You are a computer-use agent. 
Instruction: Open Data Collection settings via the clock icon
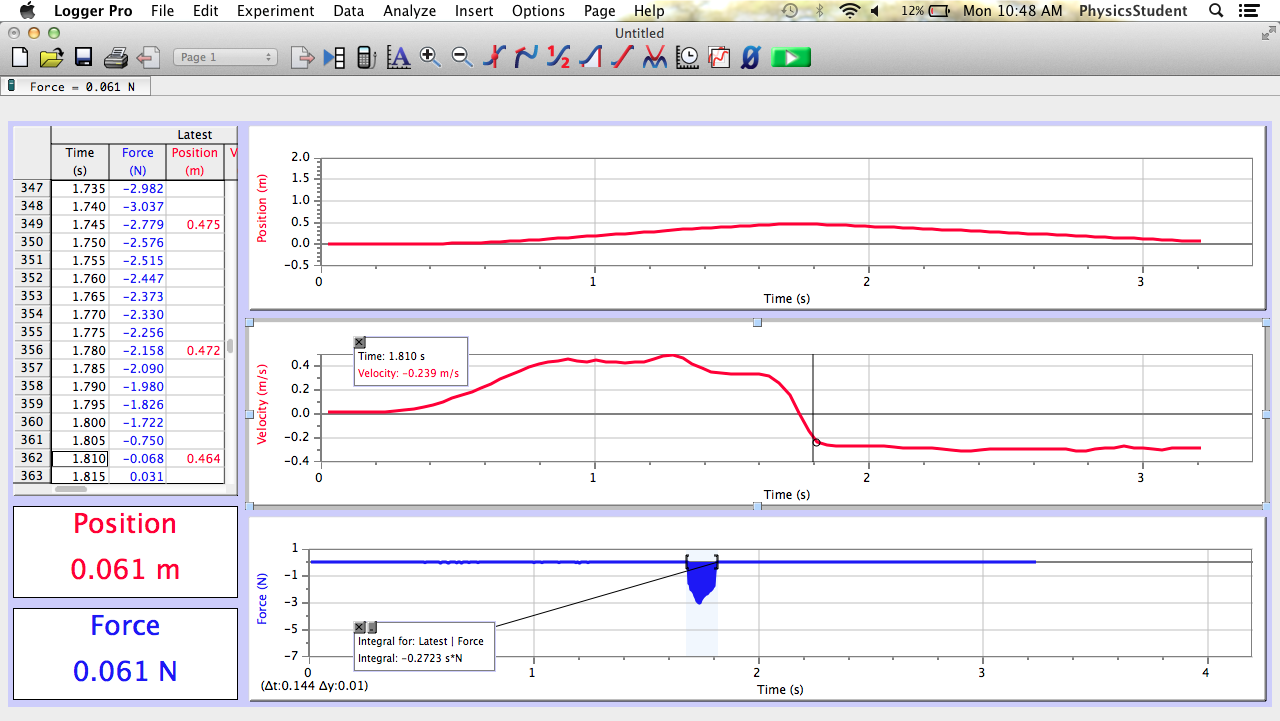pos(686,57)
